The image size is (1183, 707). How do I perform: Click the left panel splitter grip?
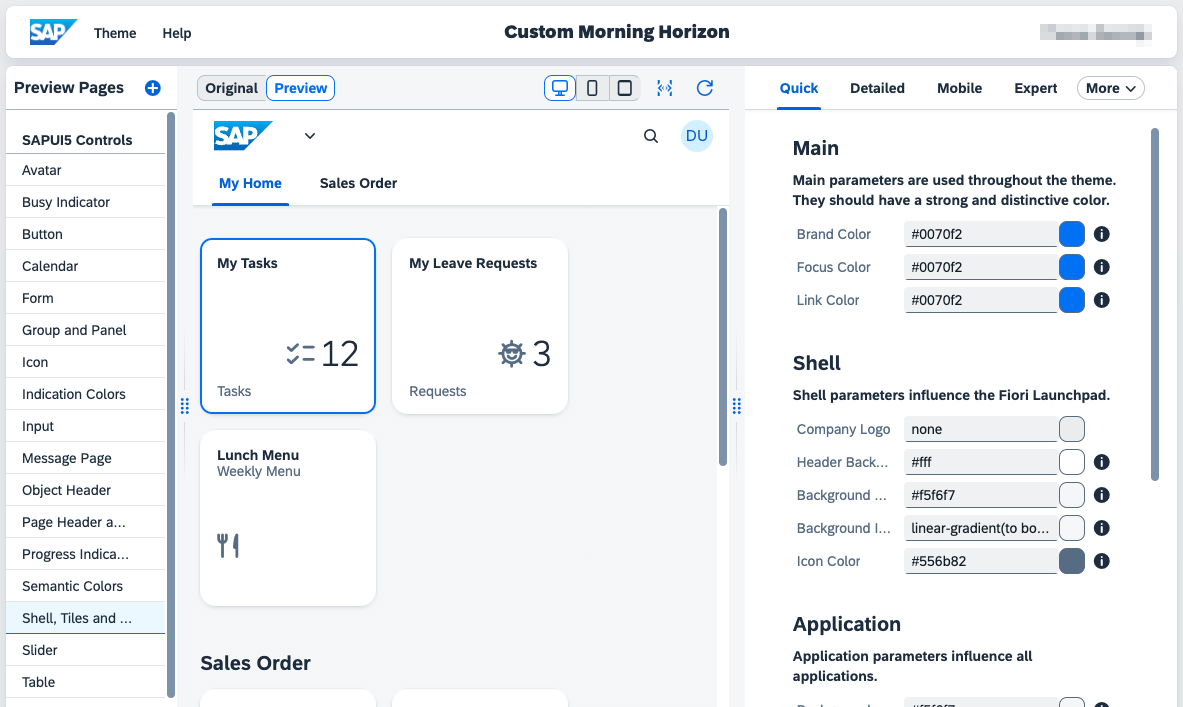click(185, 406)
